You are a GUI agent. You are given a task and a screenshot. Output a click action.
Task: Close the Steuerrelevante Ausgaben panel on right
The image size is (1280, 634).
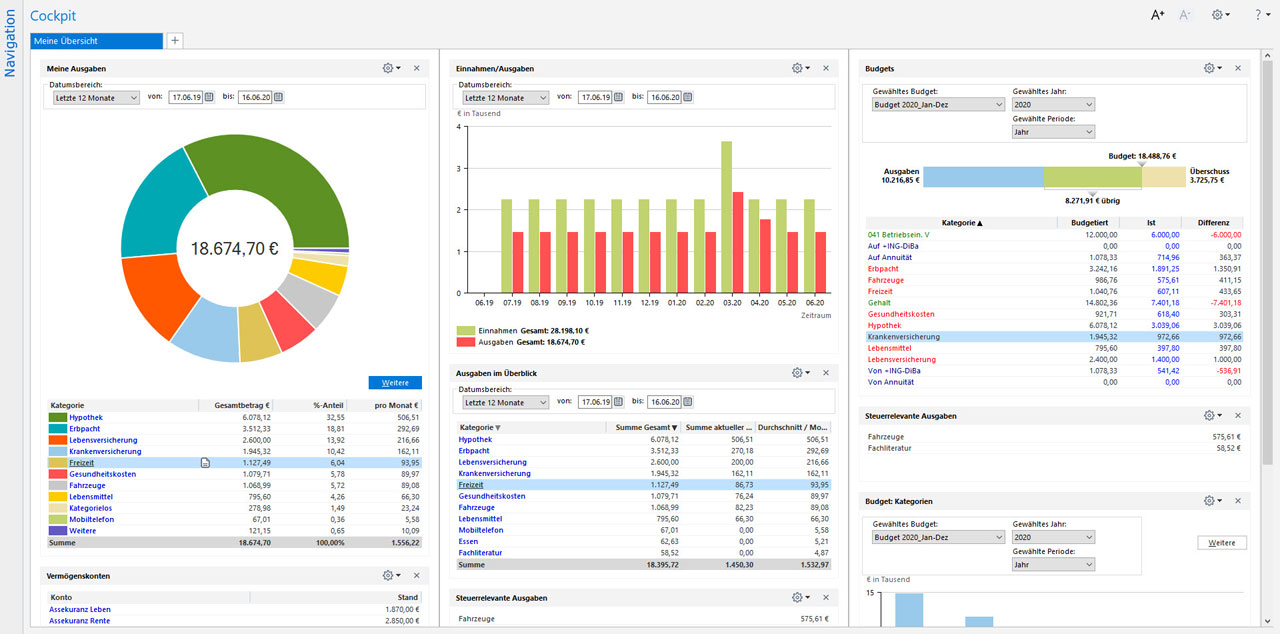pyautogui.click(x=1238, y=415)
